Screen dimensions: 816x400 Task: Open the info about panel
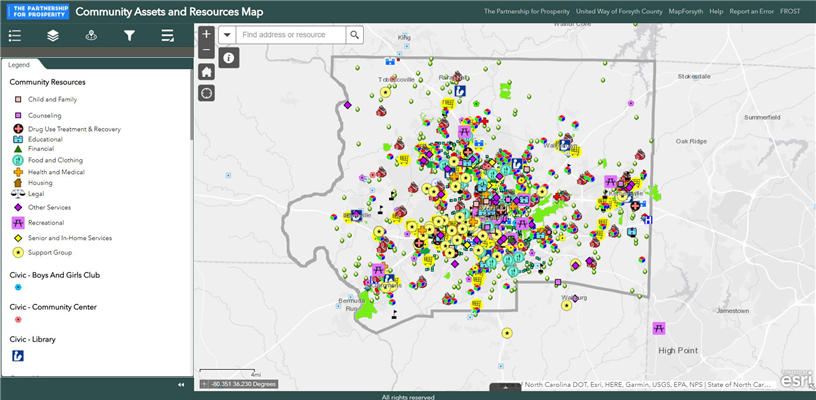pyautogui.click(x=229, y=58)
